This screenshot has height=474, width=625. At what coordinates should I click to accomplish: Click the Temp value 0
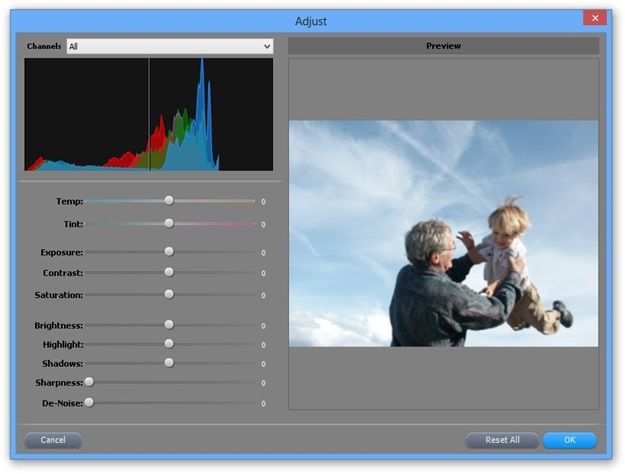[263, 202]
